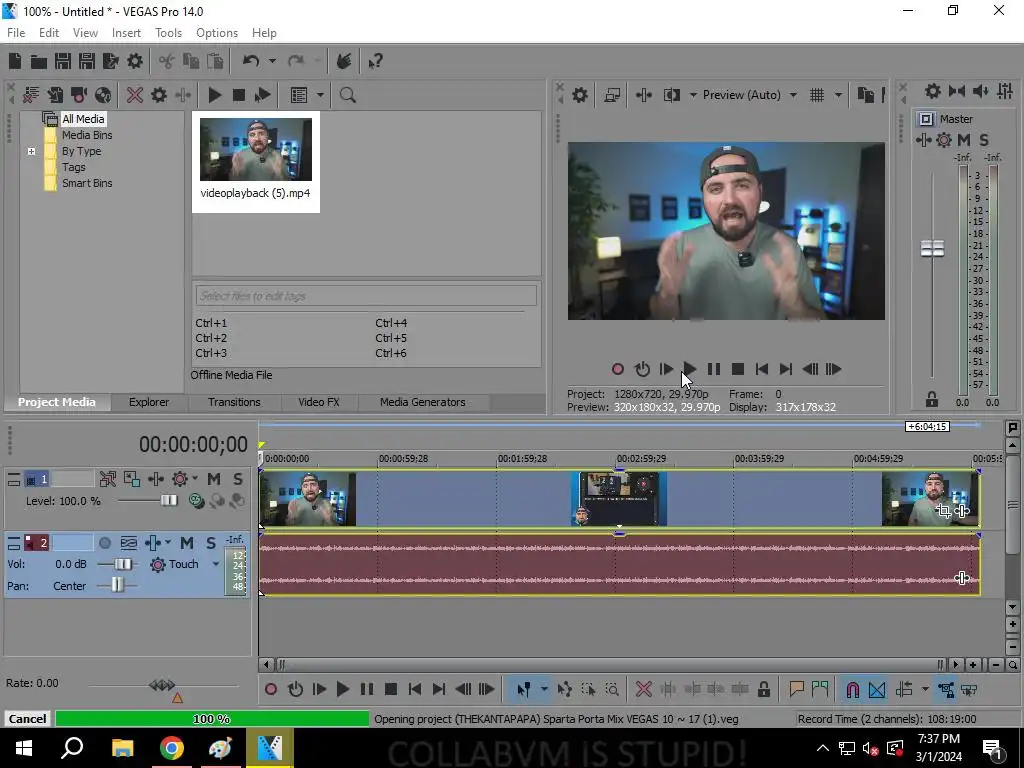Insert marker icon in timeline toolbar

coord(796,689)
